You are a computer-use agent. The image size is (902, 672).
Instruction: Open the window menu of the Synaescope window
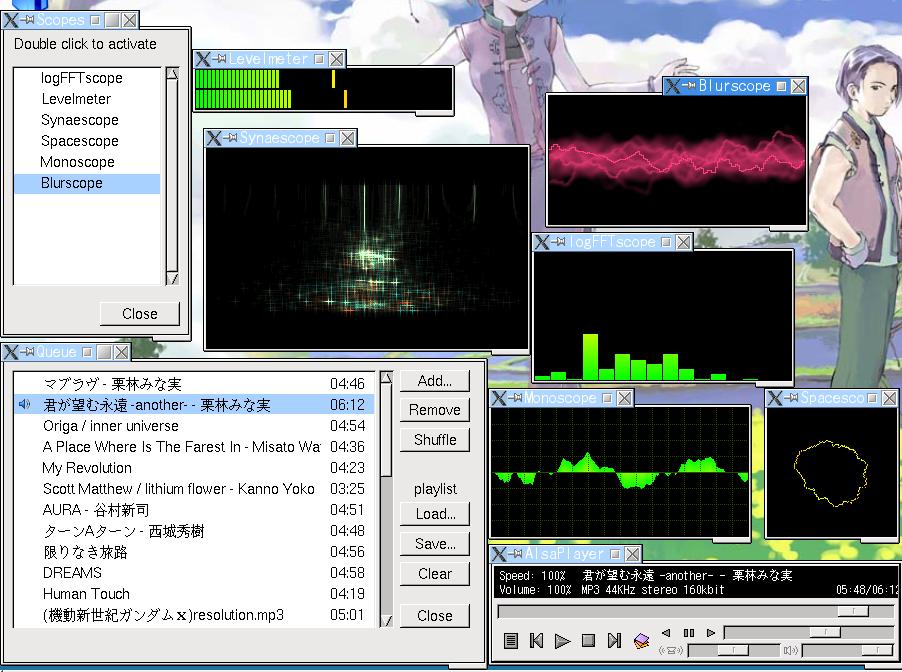(x=213, y=138)
